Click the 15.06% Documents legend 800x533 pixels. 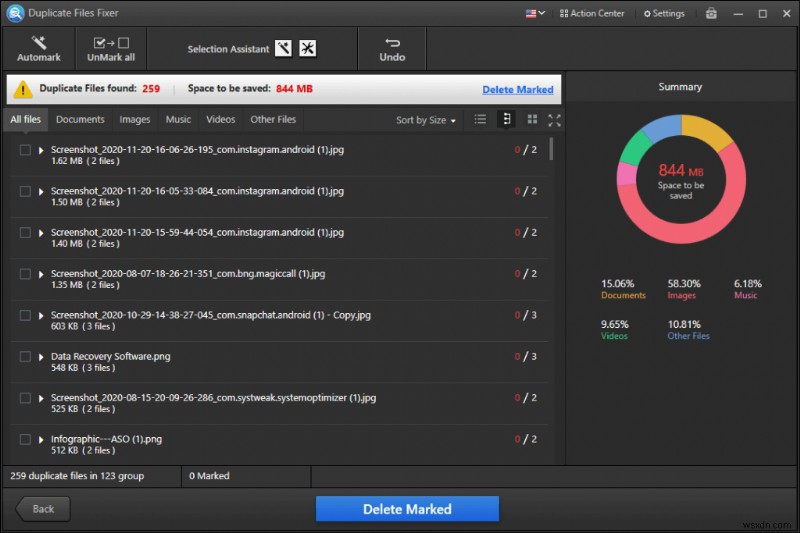pyautogui.click(x=623, y=289)
